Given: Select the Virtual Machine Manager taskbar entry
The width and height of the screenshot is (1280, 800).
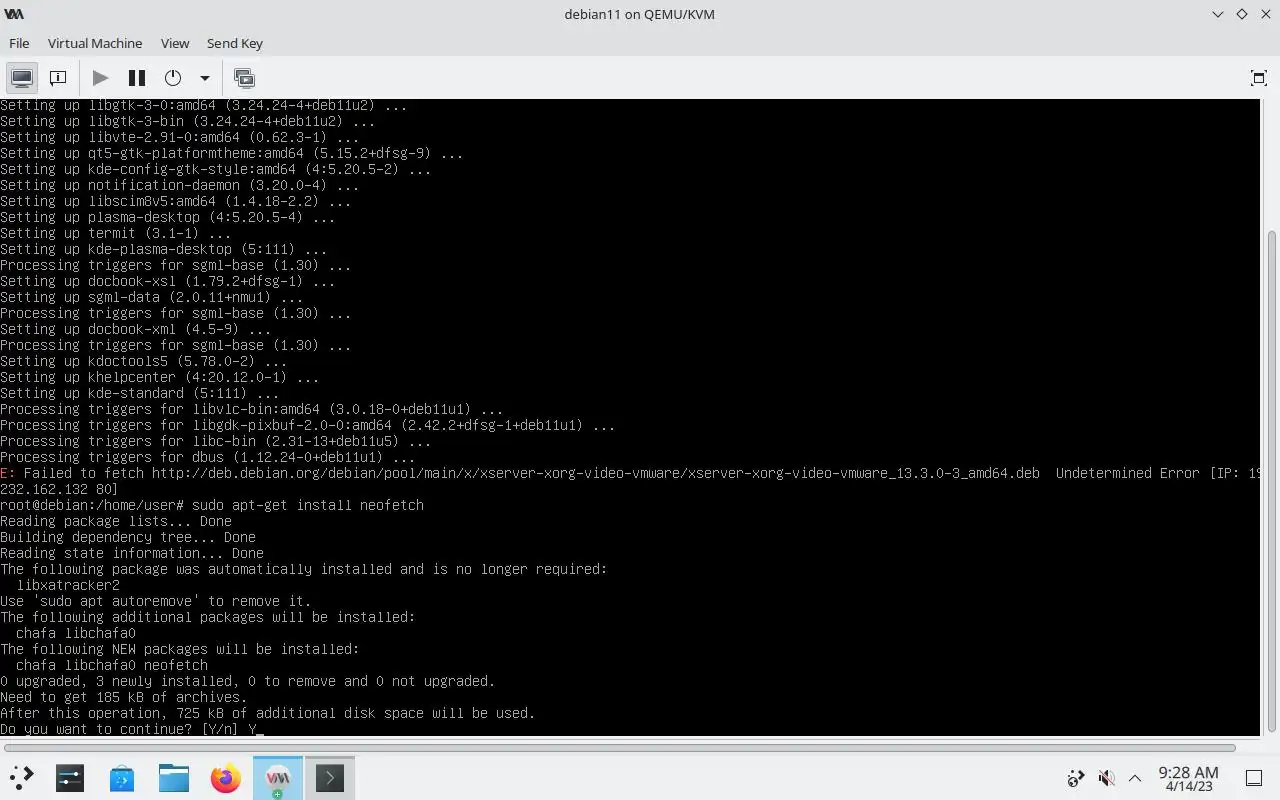Looking at the screenshot, I should pos(278,777).
